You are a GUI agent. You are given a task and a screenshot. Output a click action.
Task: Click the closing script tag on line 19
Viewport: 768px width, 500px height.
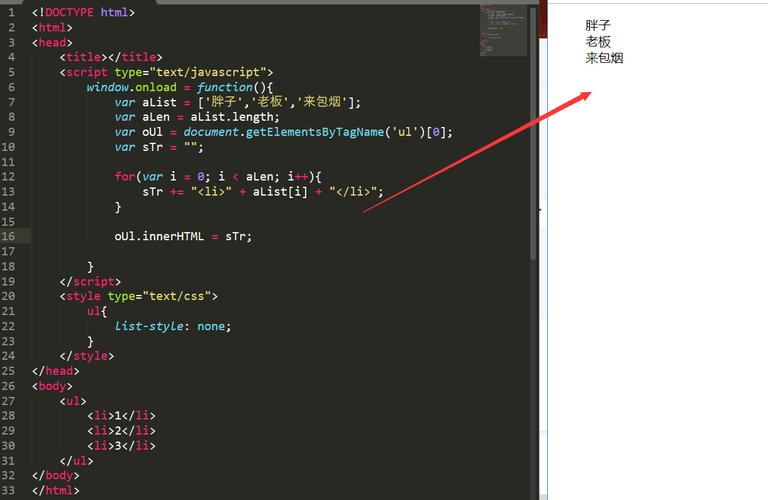[90, 282]
